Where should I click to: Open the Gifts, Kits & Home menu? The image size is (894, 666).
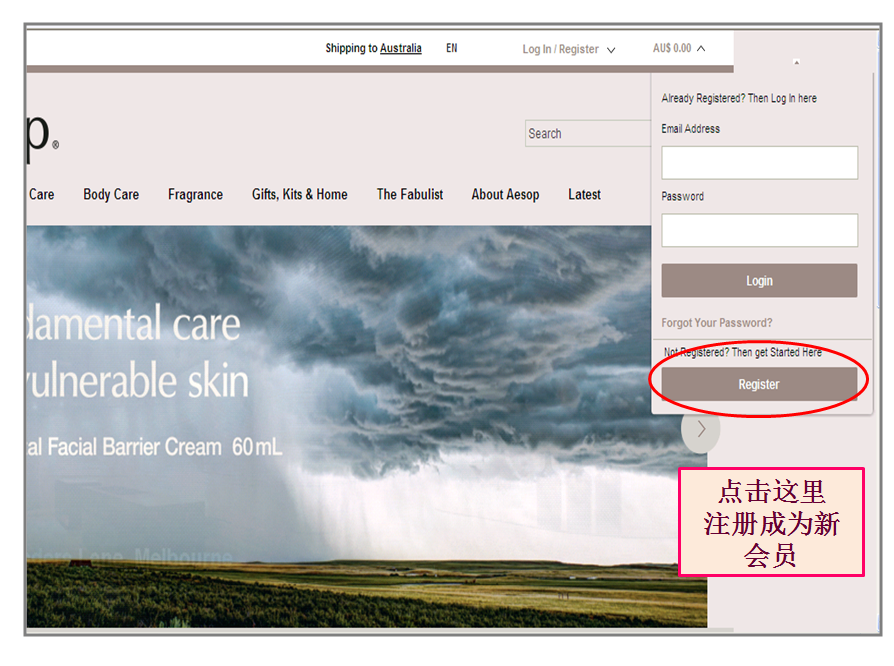299,195
